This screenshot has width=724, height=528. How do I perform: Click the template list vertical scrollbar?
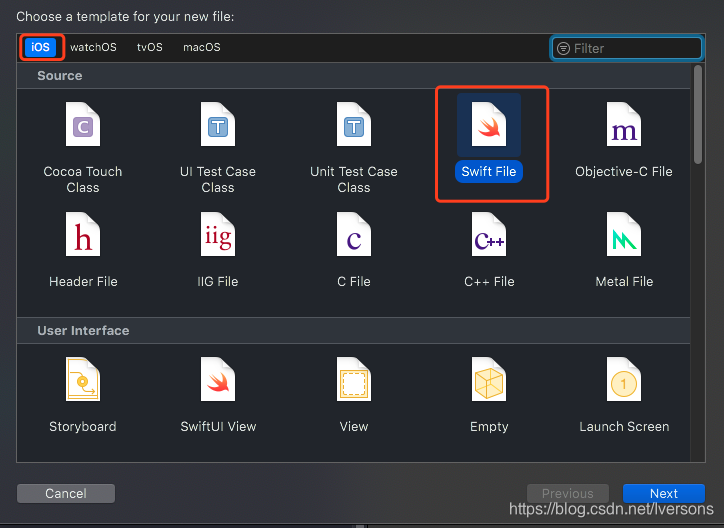click(698, 114)
